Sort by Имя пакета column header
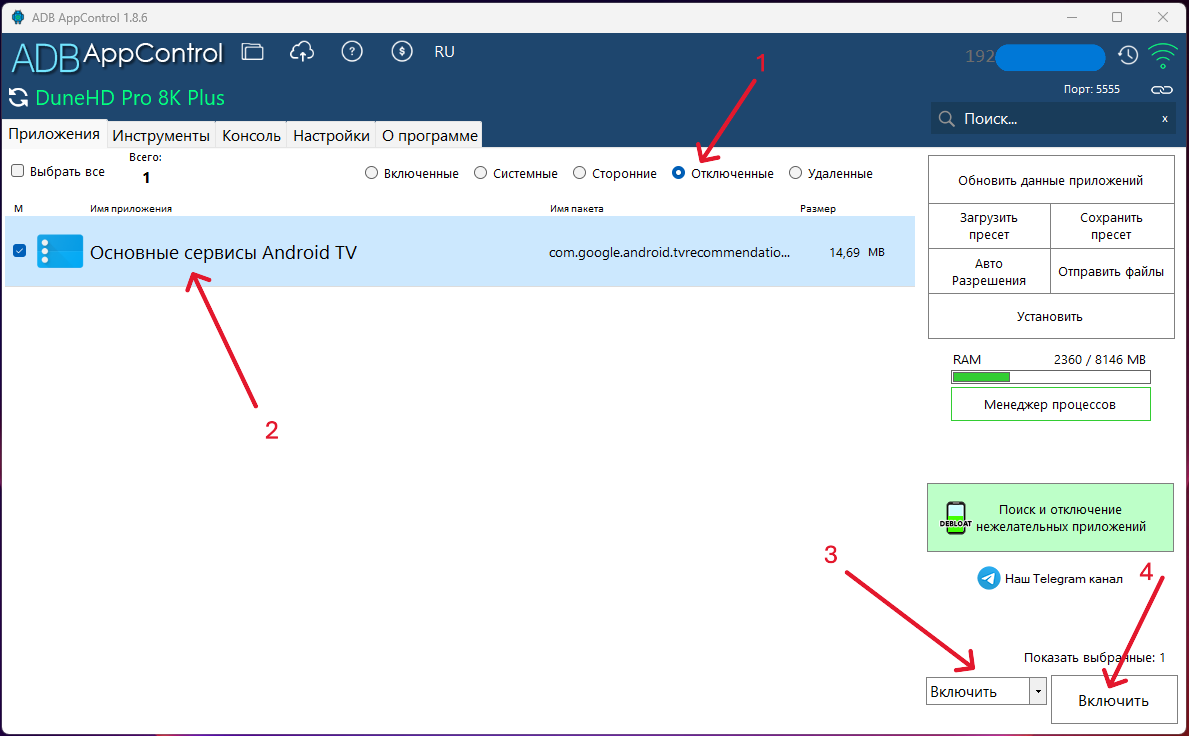Screen dimensions: 1189x736 coord(577,208)
